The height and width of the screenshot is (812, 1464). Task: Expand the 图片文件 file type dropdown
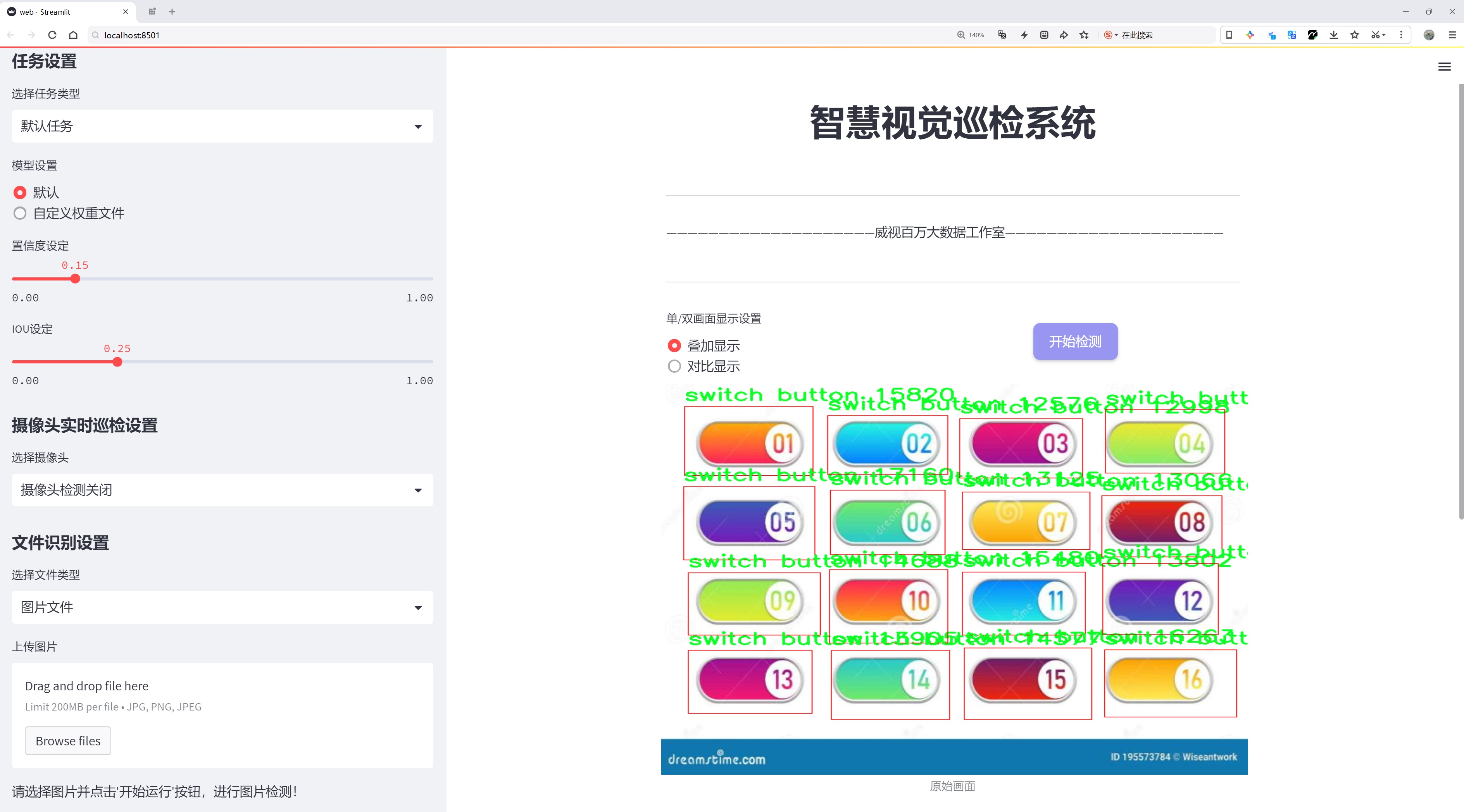click(222, 607)
